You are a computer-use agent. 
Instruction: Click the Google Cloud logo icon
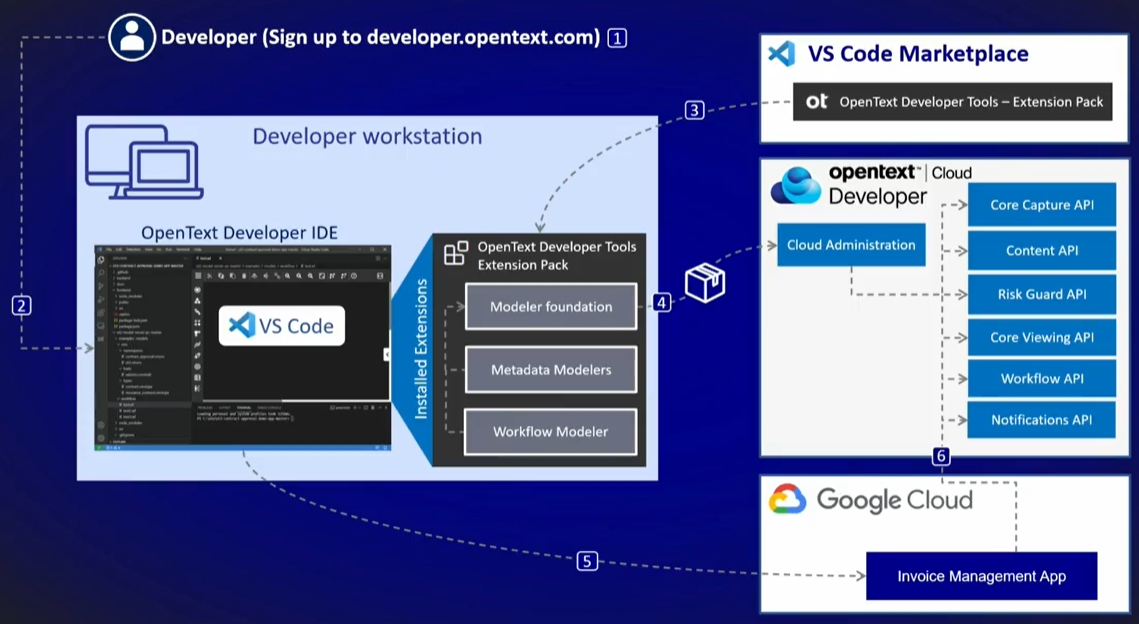click(787, 499)
